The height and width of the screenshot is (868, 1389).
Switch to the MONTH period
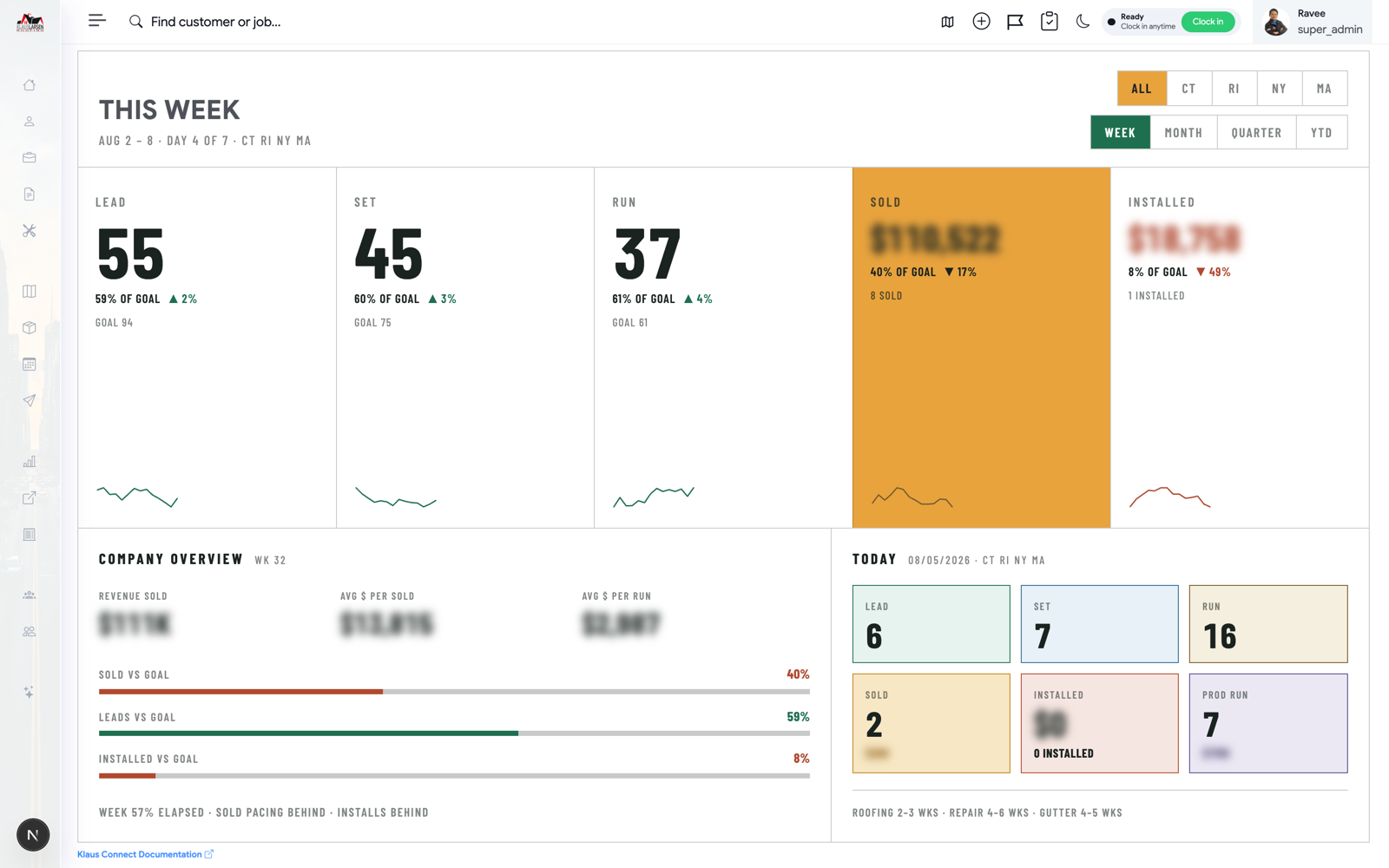point(1183,133)
